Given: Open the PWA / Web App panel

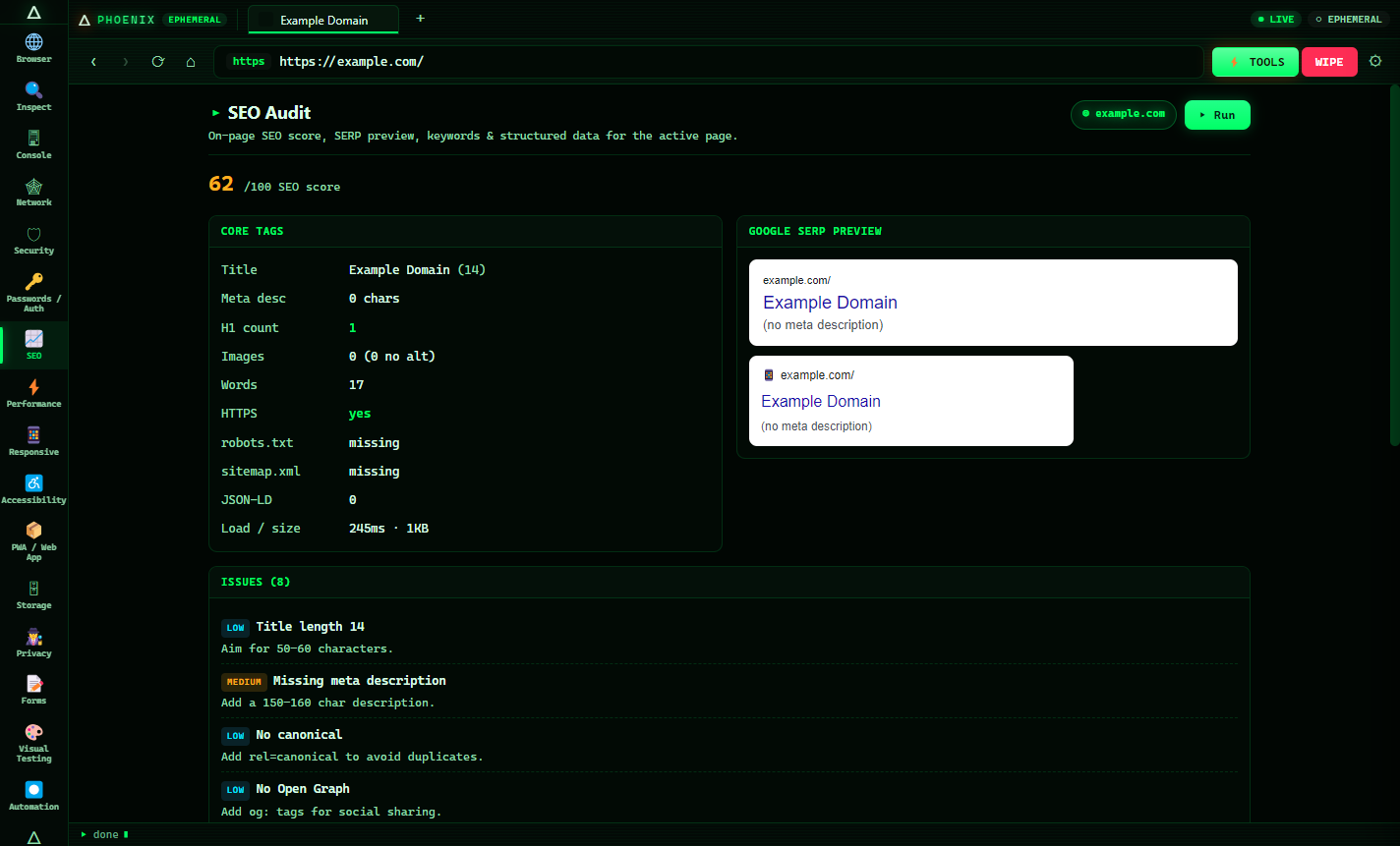Looking at the screenshot, I should tap(33, 541).
